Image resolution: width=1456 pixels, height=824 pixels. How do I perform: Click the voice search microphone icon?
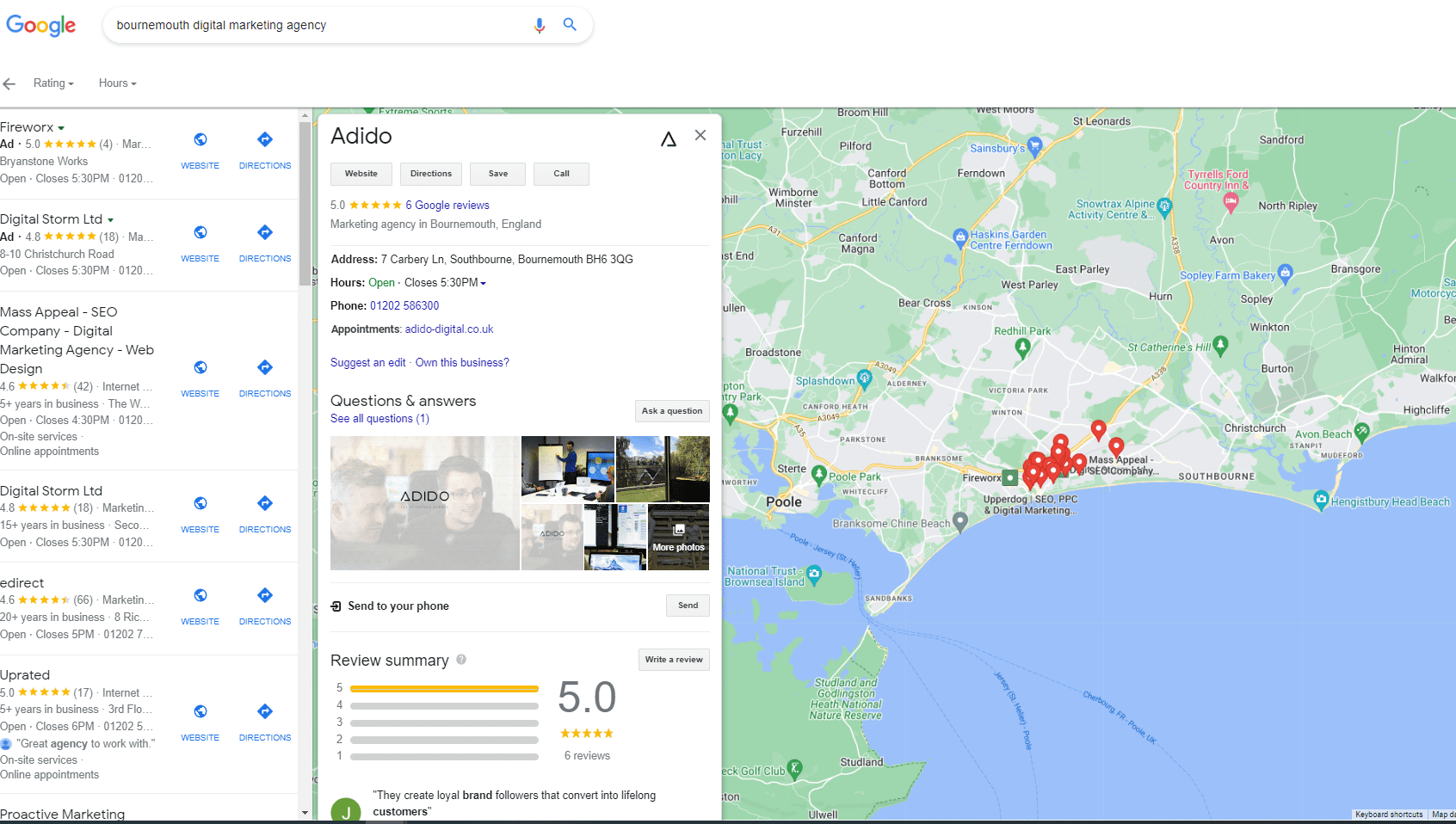(540, 25)
